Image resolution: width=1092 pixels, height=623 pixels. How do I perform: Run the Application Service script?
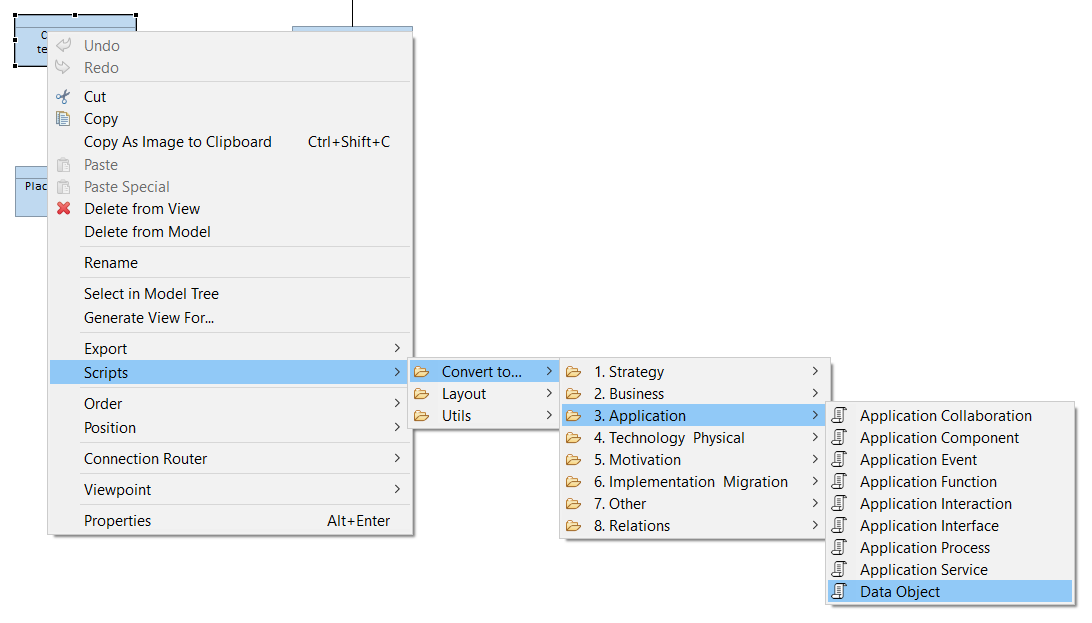(951, 569)
